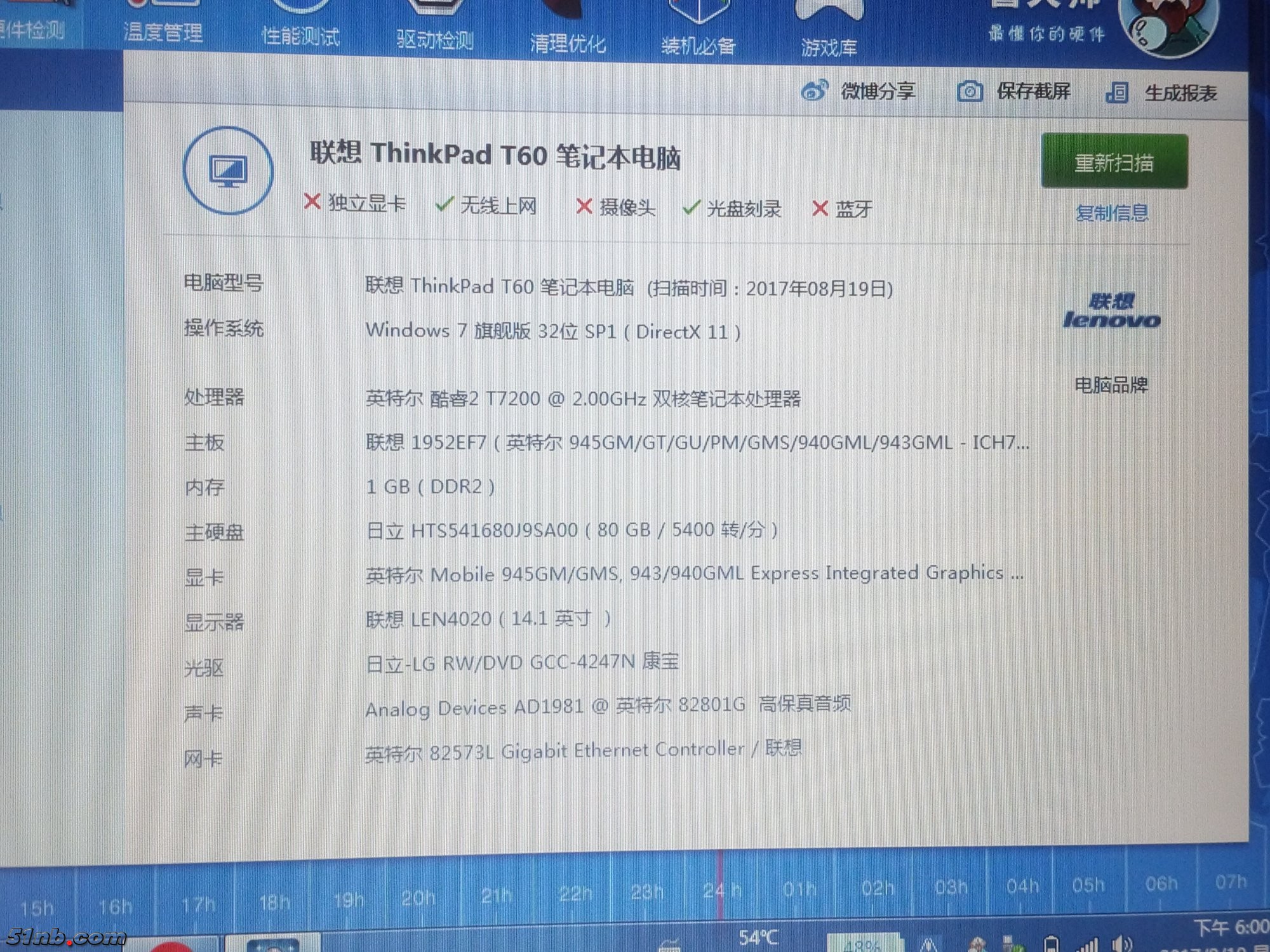Viewport: 1270px width, 952px height.
Task: Click the 06h mark on the timeline
Action: tap(1161, 883)
